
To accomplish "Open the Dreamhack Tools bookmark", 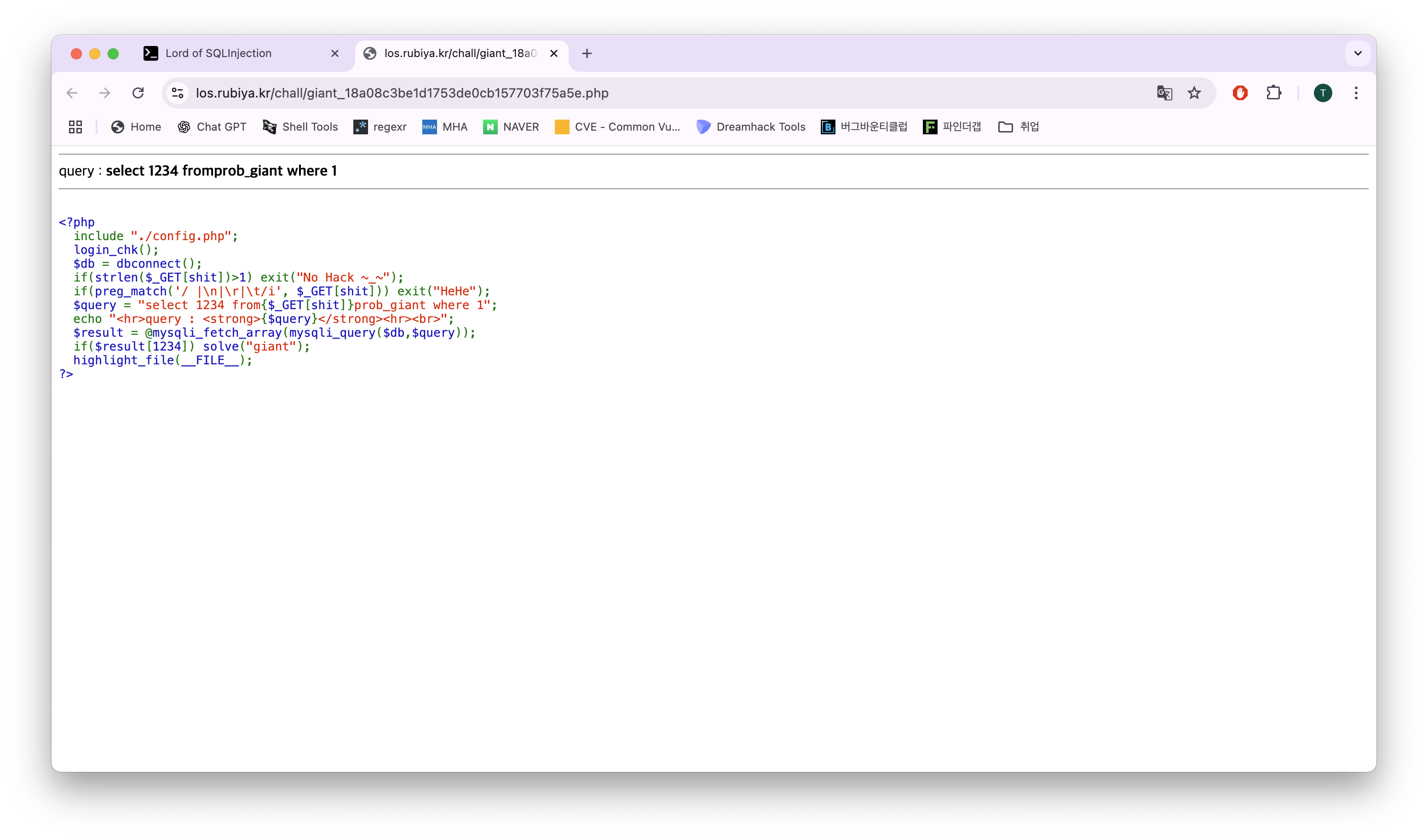I will [751, 127].
